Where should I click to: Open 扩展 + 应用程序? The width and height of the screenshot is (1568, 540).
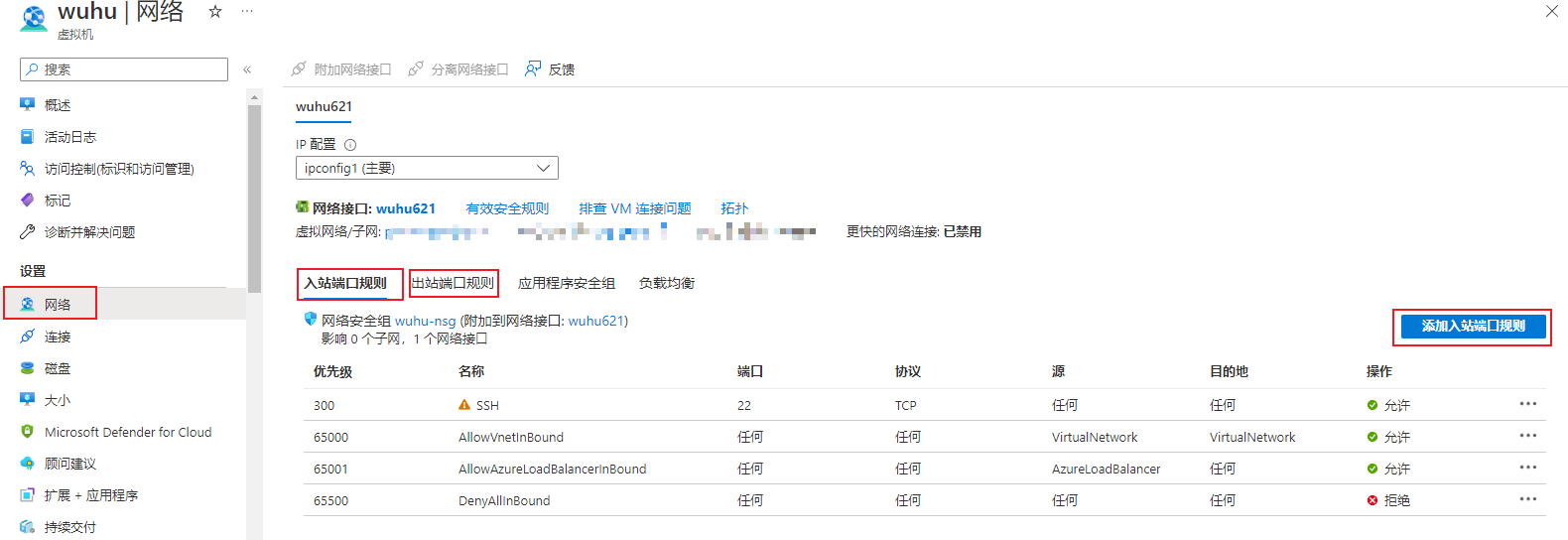(90, 495)
